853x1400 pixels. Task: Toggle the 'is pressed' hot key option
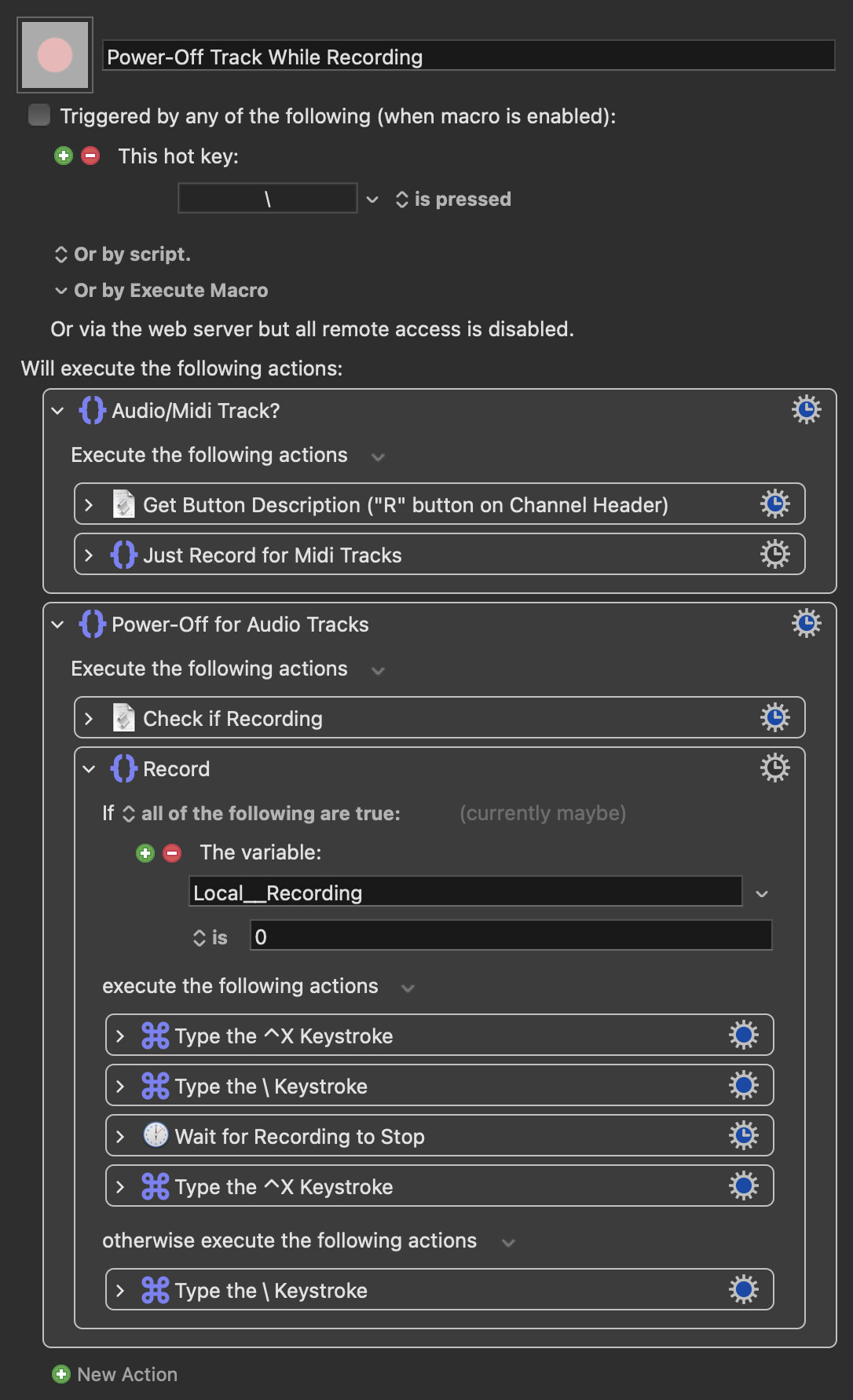coord(453,200)
